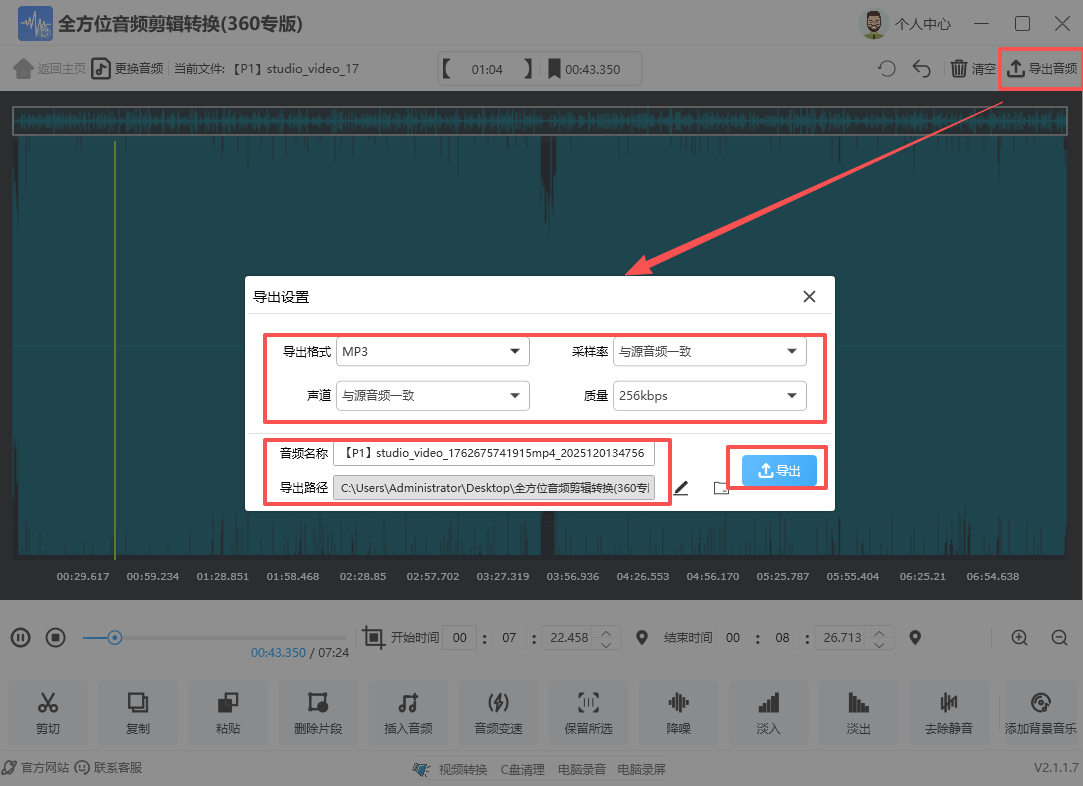The width and height of the screenshot is (1083, 786).
Task: Select the 淡入 (Fade In) effect
Action: coord(768,711)
